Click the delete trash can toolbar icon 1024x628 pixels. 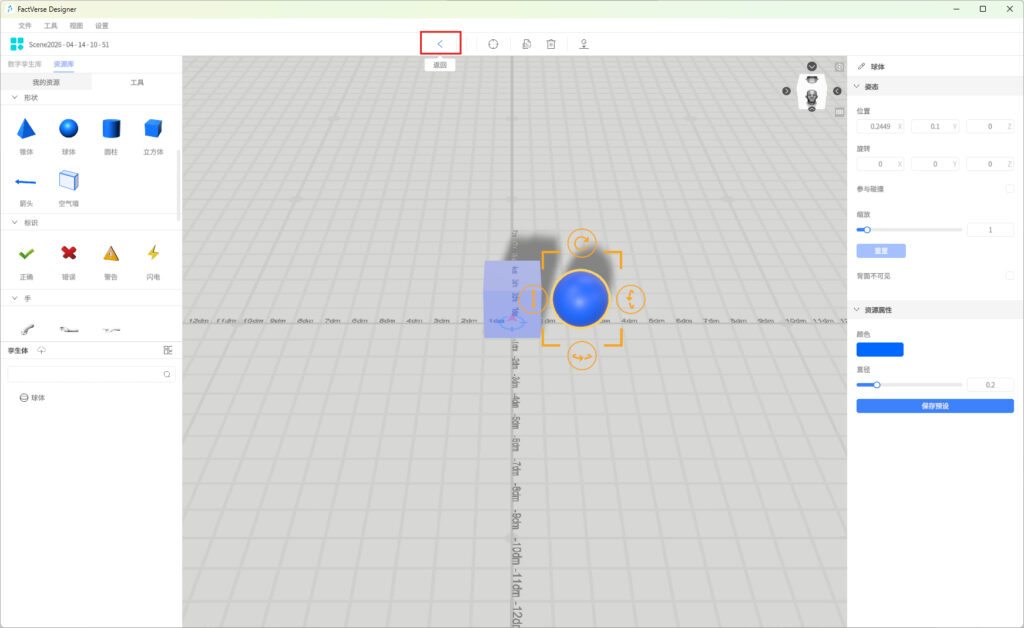pyautogui.click(x=551, y=44)
